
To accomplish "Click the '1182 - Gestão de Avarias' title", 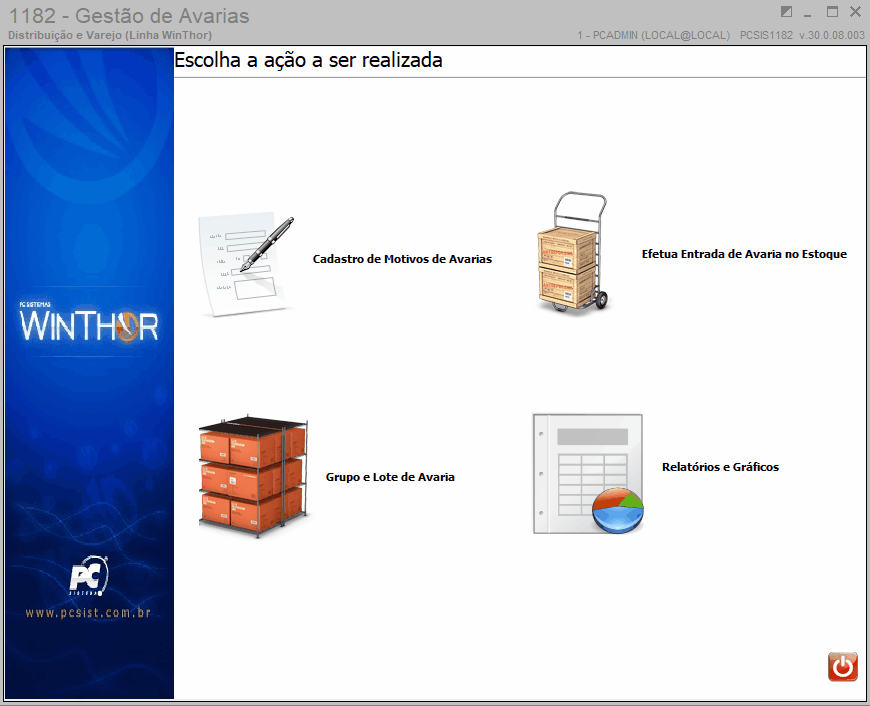I will click(129, 16).
